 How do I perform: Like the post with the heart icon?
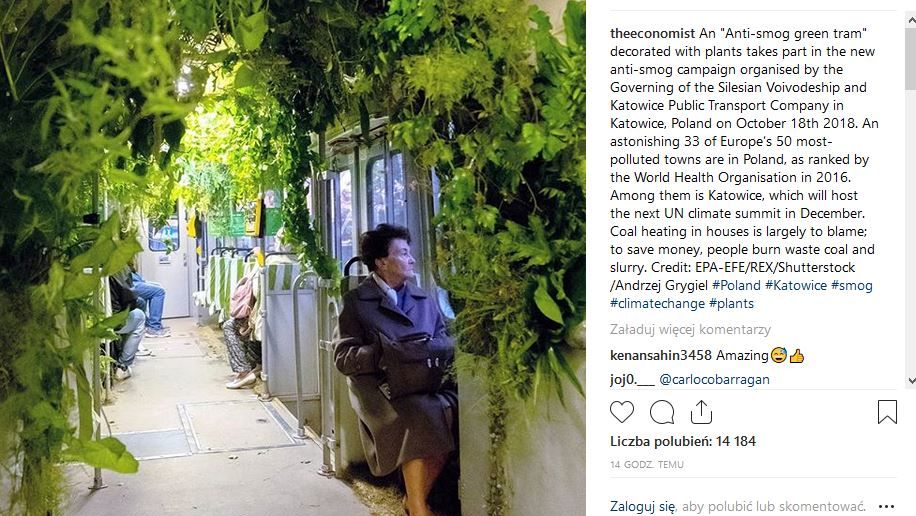point(622,412)
